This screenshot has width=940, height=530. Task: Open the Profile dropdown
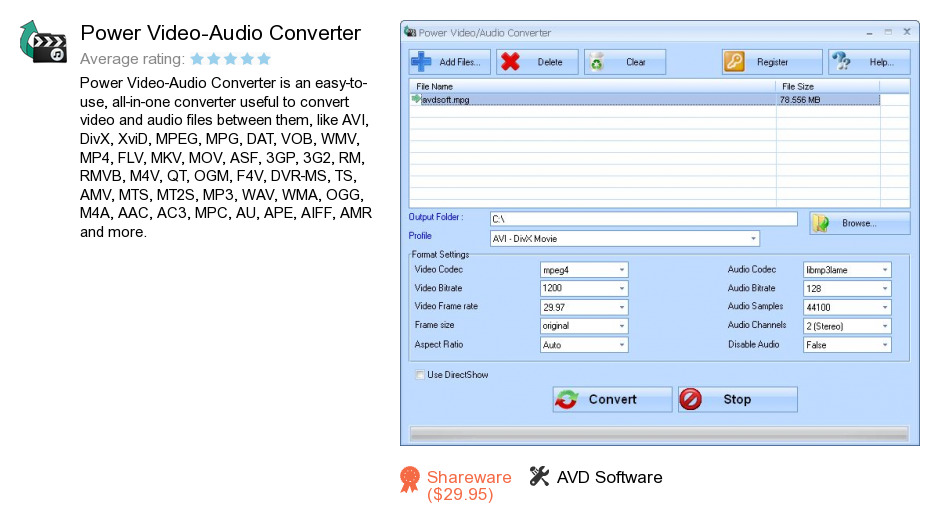[x=753, y=239]
